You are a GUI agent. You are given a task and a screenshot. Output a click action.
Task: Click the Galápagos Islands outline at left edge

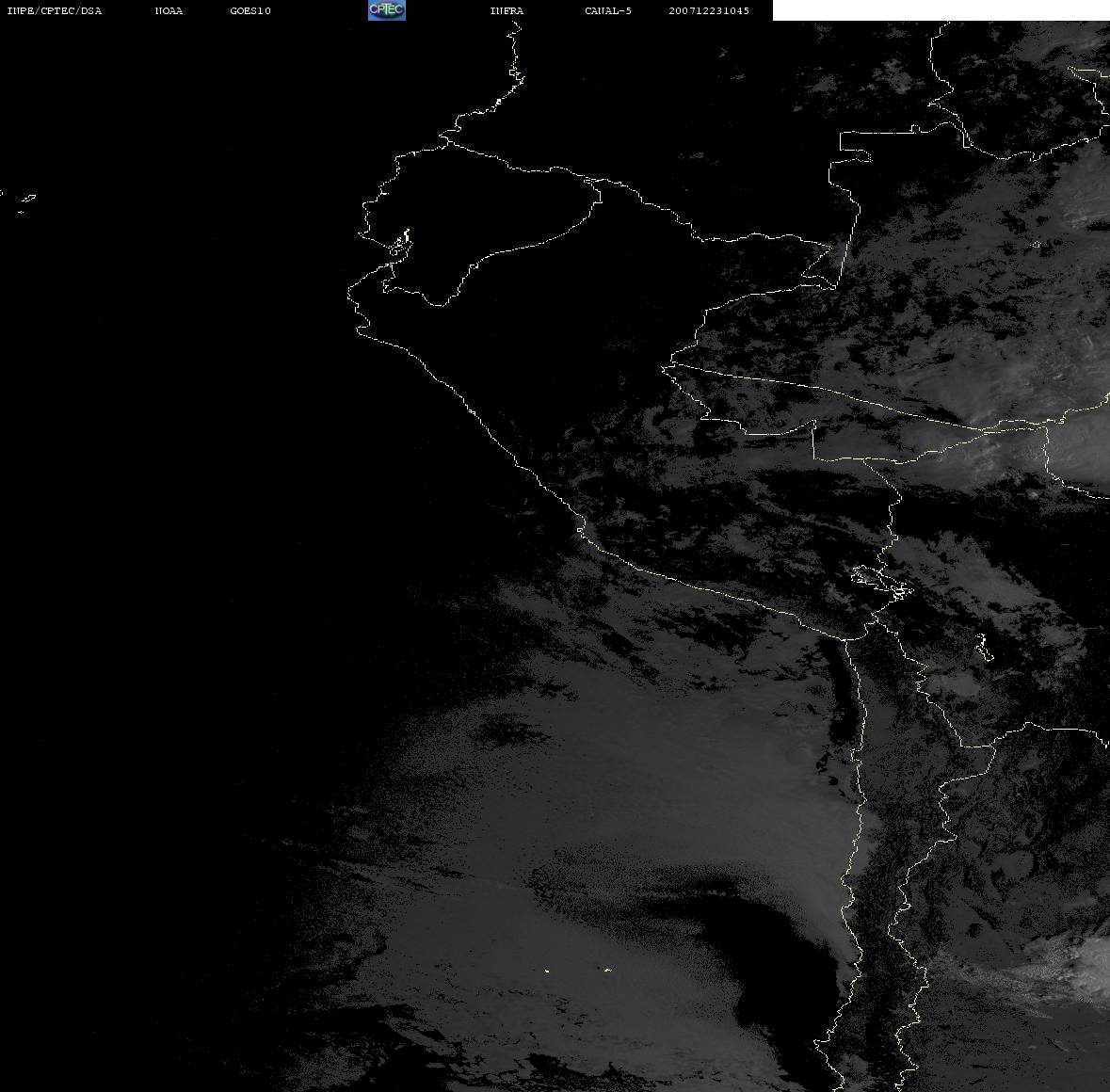(26, 200)
